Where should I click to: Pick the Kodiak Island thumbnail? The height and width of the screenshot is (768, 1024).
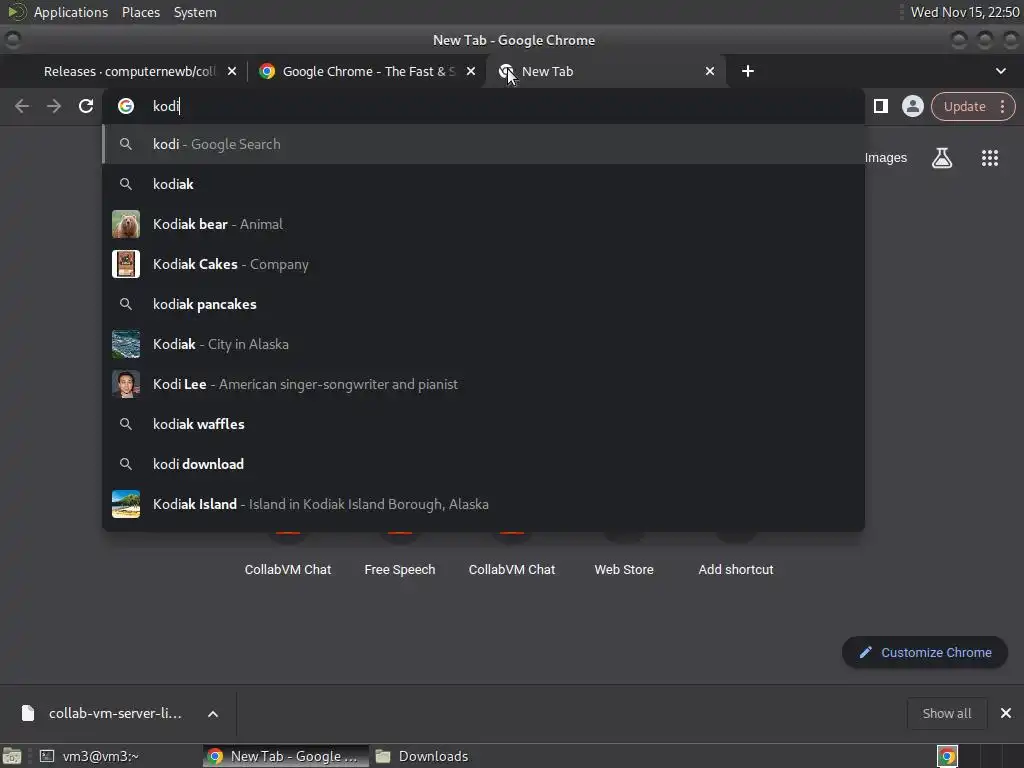(126, 504)
